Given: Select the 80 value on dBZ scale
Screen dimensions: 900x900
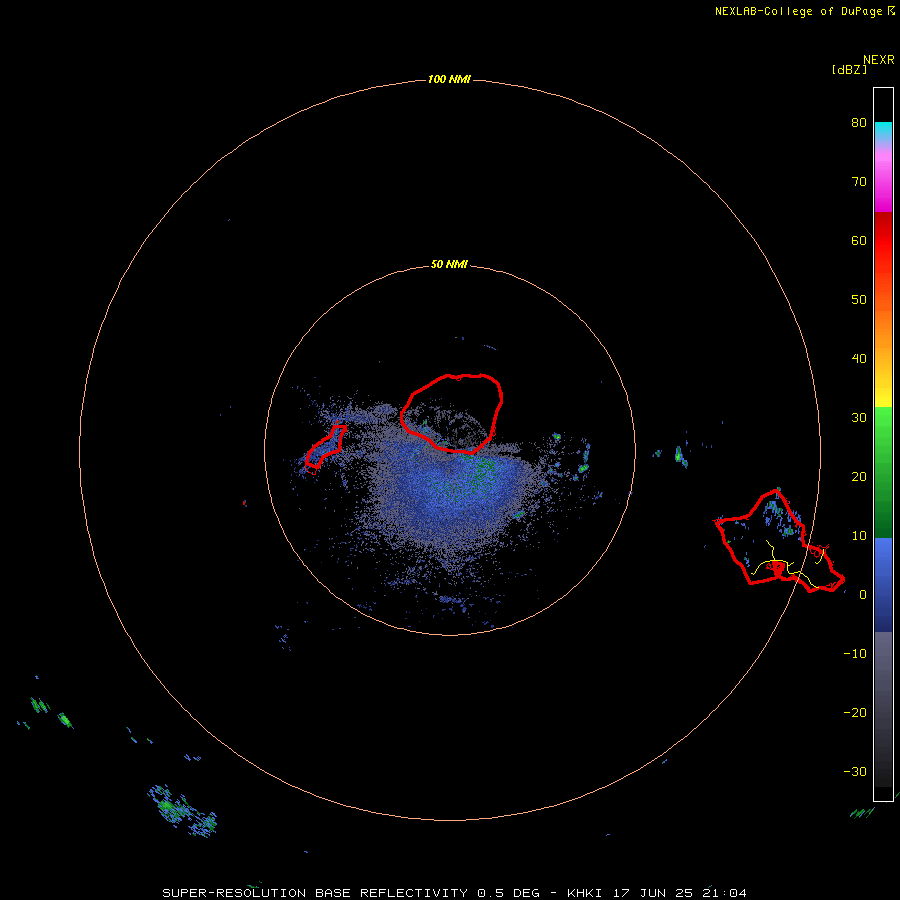Looking at the screenshot, I should [x=859, y=122].
